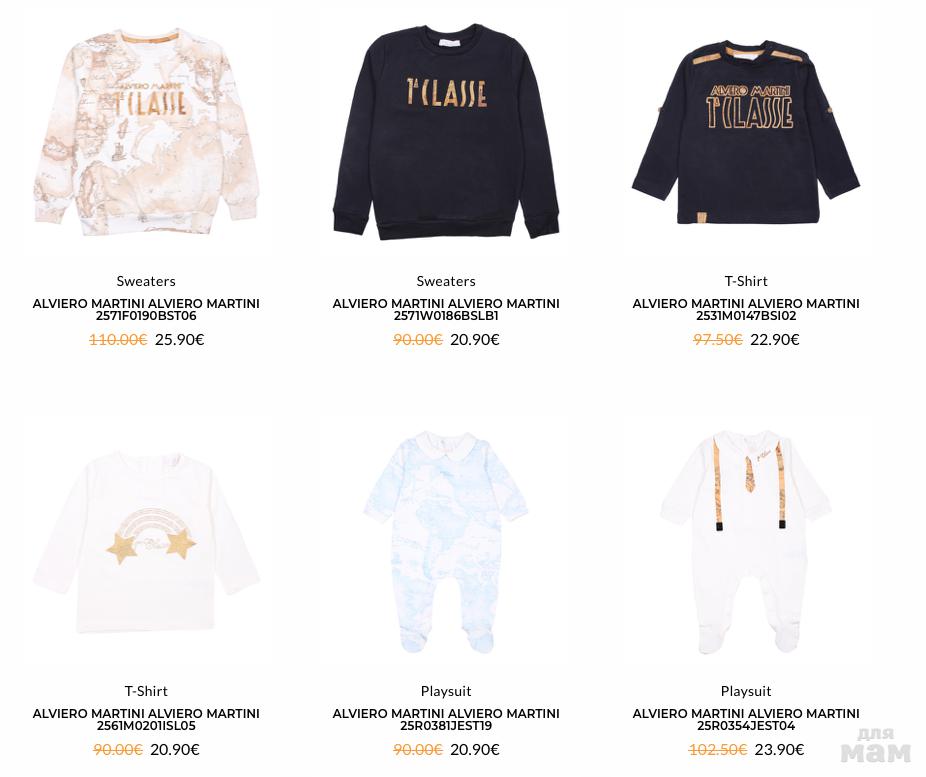The height and width of the screenshot is (777, 926).
Task: Open the white rainbow stars T-shirt image
Action: pyautogui.click(x=146, y=542)
